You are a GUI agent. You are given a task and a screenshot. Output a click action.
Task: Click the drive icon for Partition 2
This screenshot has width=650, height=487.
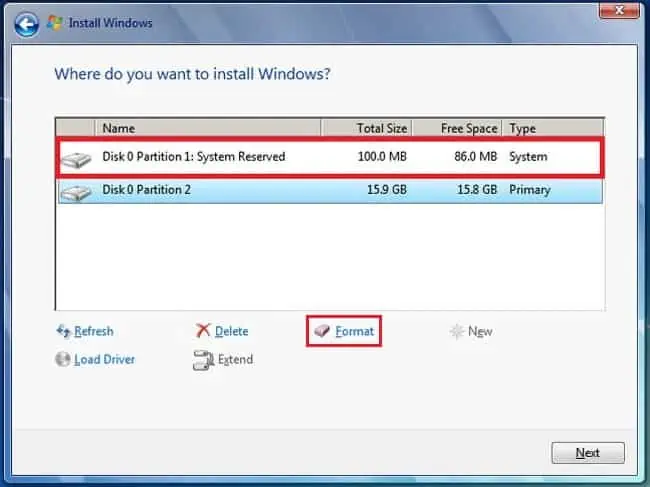[x=76, y=193]
